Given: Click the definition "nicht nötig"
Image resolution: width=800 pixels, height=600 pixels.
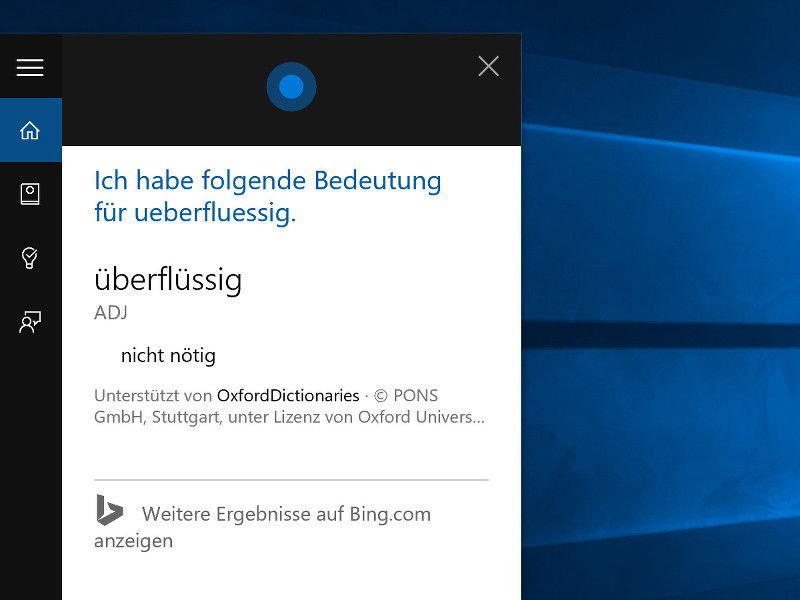Looking at the screenshot, I should 168,356.
